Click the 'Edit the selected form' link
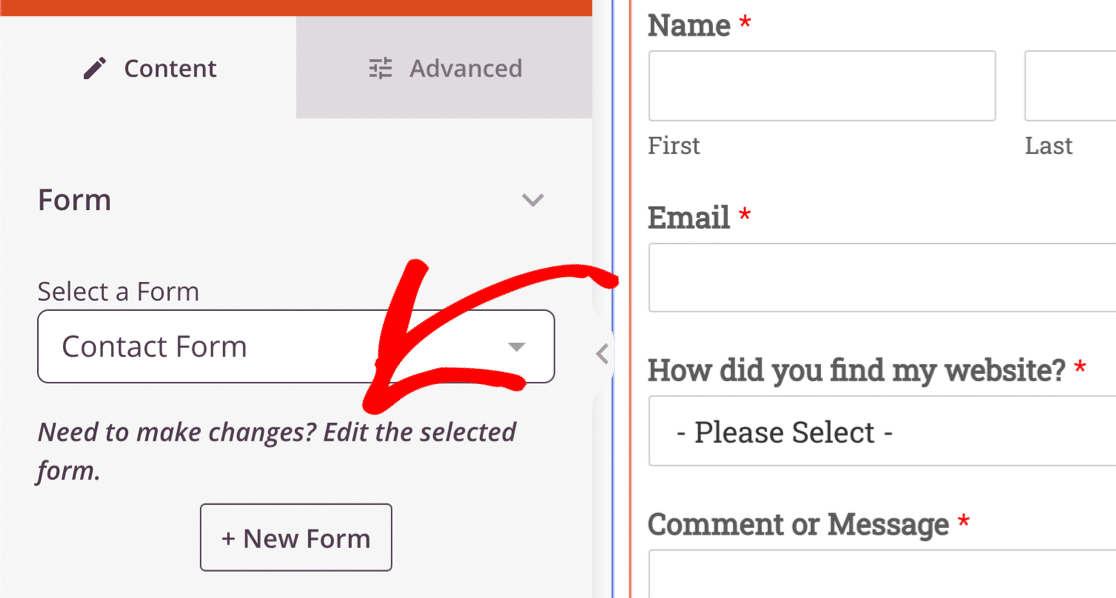The width and height of the screenshot is (1116, 598). [421, 432]
